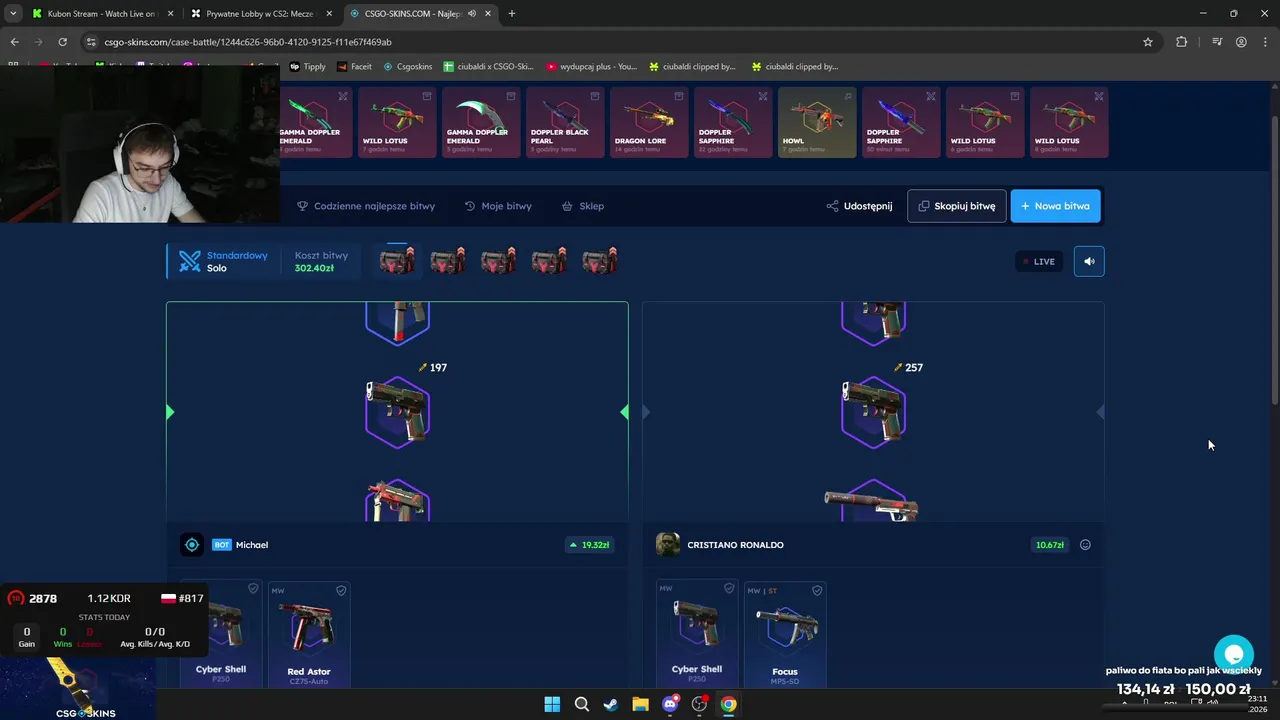Click CRISTIANO RONALDO's profile avatar
The image size is (1280, 720).
[668, 545]
